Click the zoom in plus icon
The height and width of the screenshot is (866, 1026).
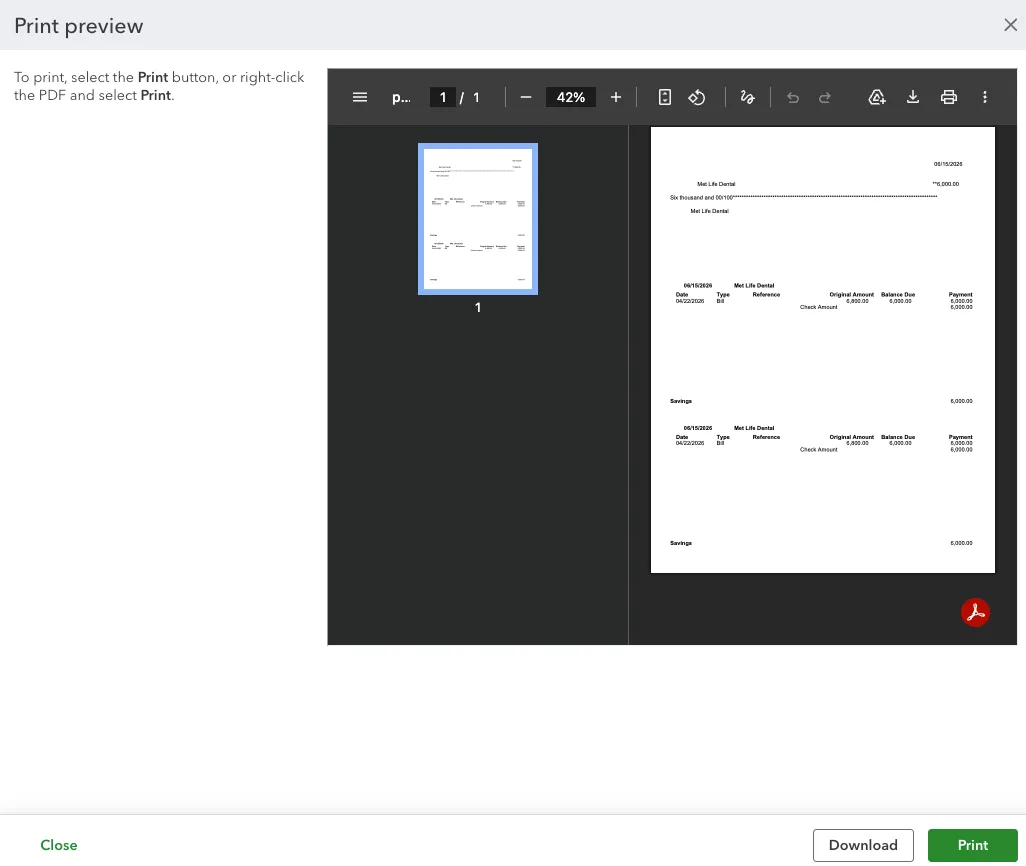click(x=616, y=98)
